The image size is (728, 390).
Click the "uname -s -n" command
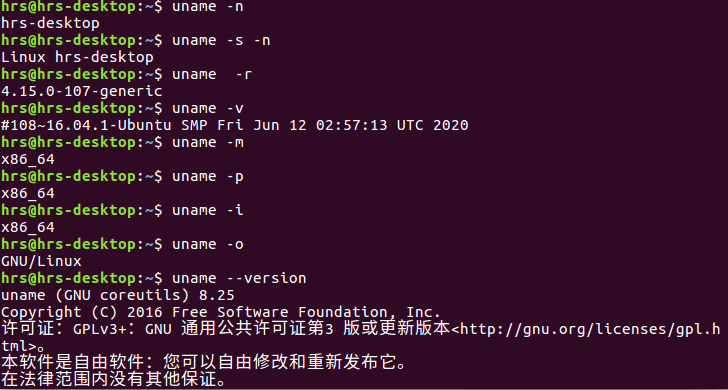pos(221,41)
